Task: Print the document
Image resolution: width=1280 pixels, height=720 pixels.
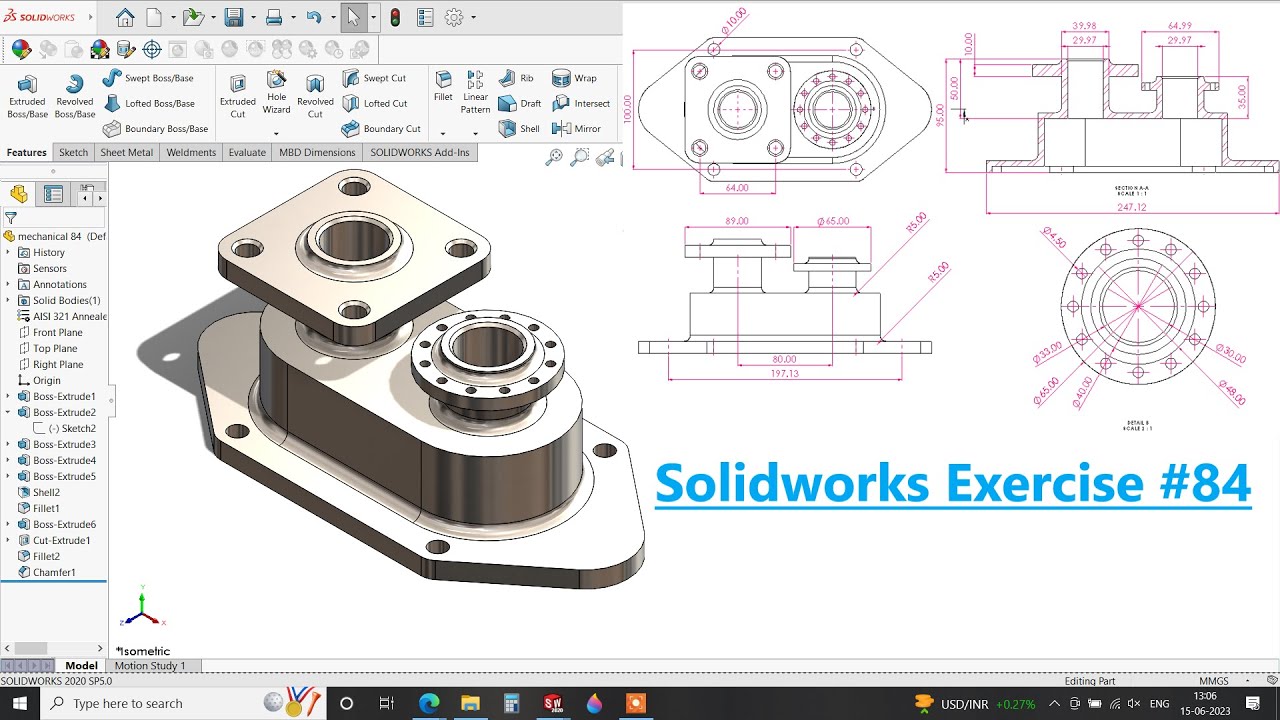Action: [274, 17]
